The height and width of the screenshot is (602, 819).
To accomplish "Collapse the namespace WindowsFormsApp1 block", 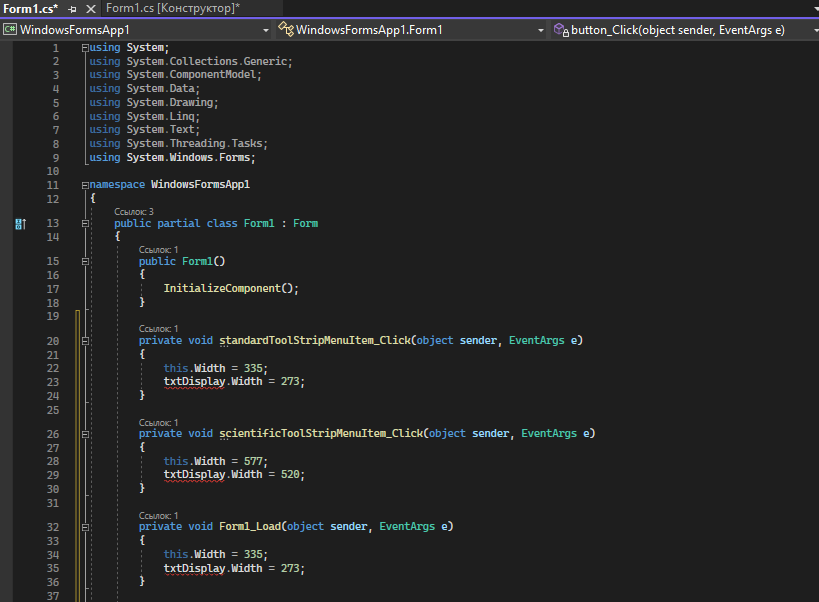I will tap(86, 185).
